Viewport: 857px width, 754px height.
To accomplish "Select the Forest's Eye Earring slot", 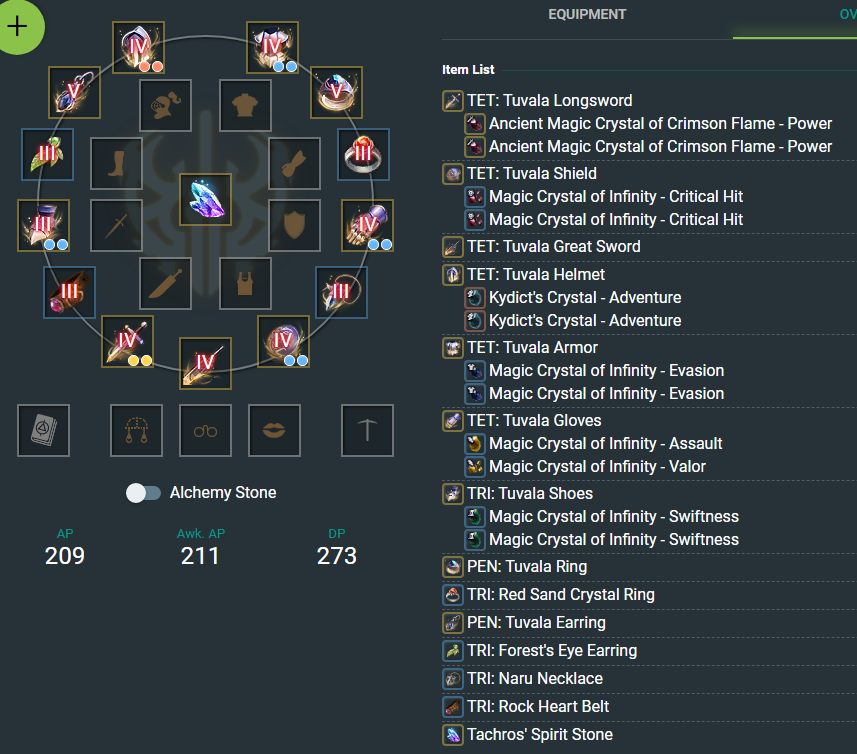I will pos(48,155).
